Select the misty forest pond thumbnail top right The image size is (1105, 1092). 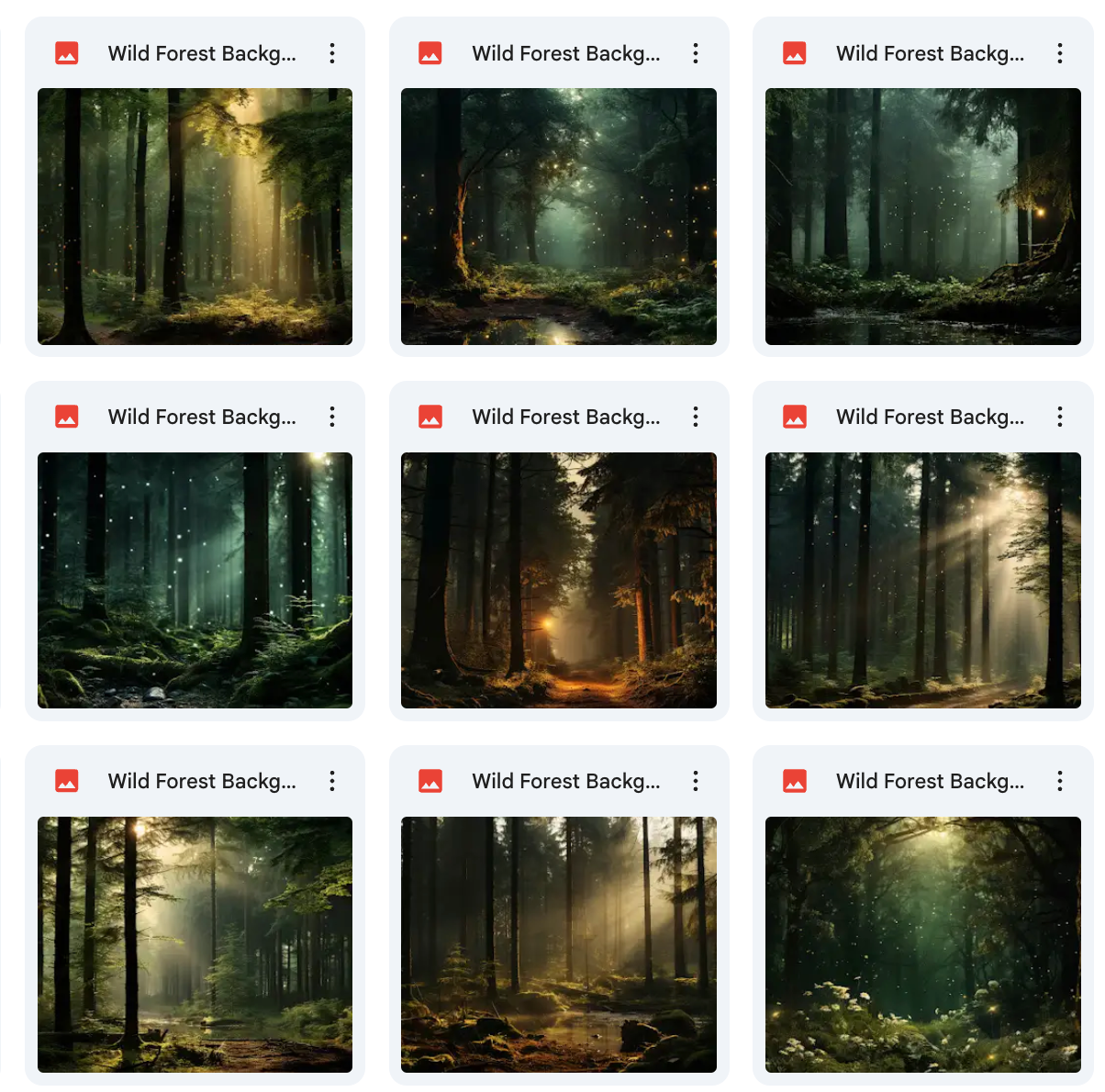(x=923, y=217)
